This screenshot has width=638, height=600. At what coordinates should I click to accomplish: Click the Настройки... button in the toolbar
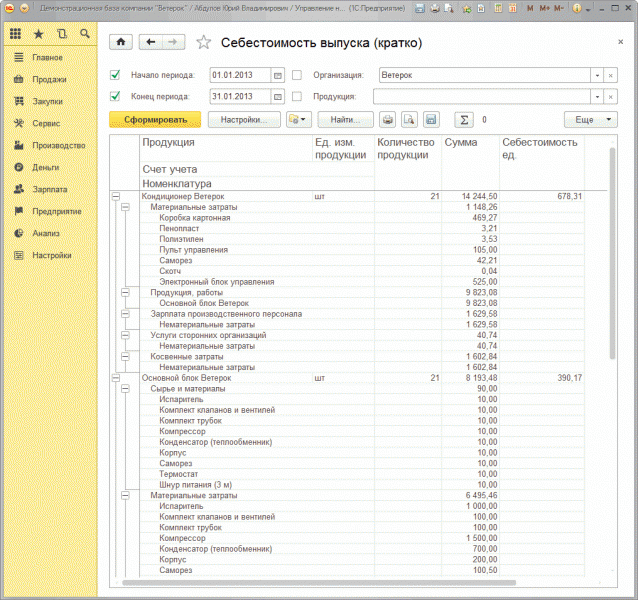[244, 120]
